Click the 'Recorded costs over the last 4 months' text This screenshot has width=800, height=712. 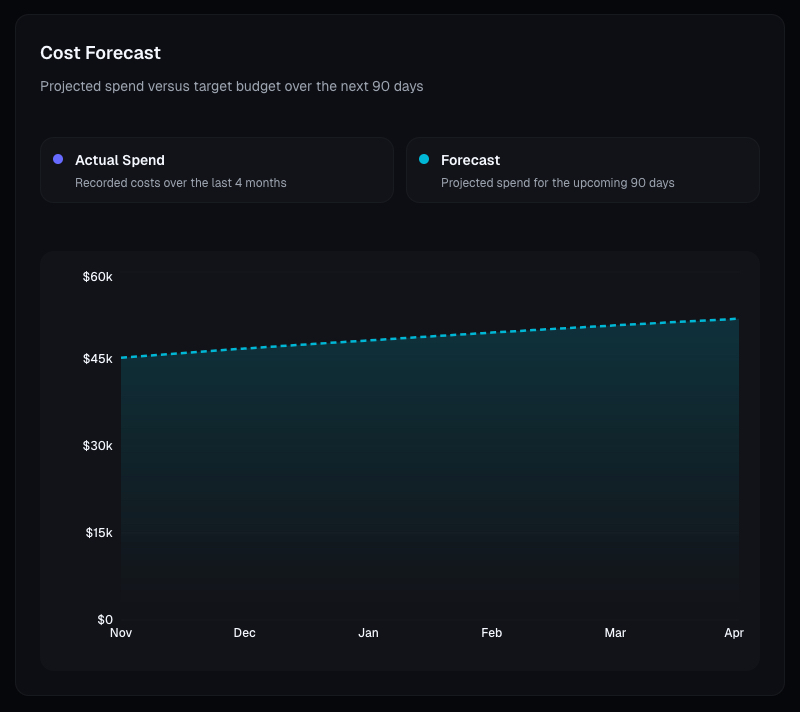click(x=180, y=183)
